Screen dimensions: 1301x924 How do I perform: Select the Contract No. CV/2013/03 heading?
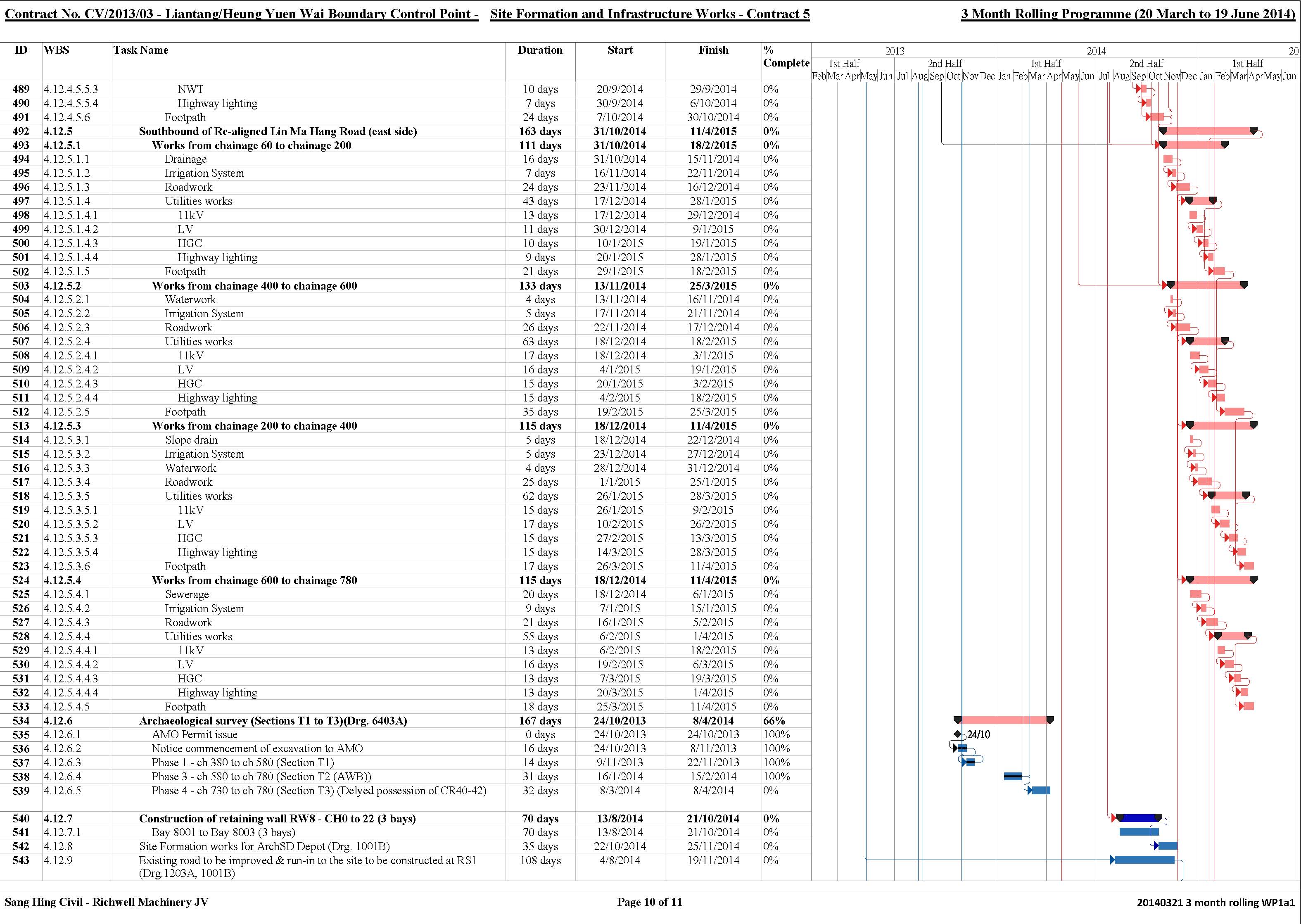[242, 14]
